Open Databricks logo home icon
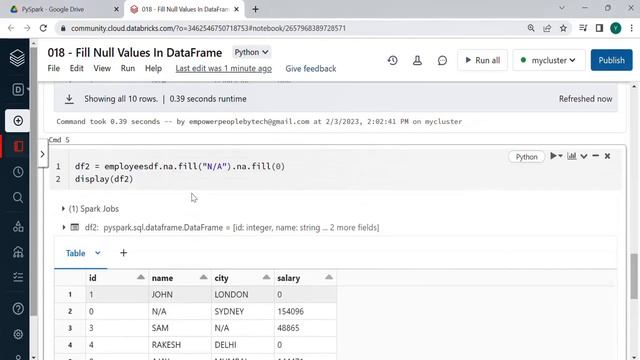 pyautogui.click(x=17, y=58)
